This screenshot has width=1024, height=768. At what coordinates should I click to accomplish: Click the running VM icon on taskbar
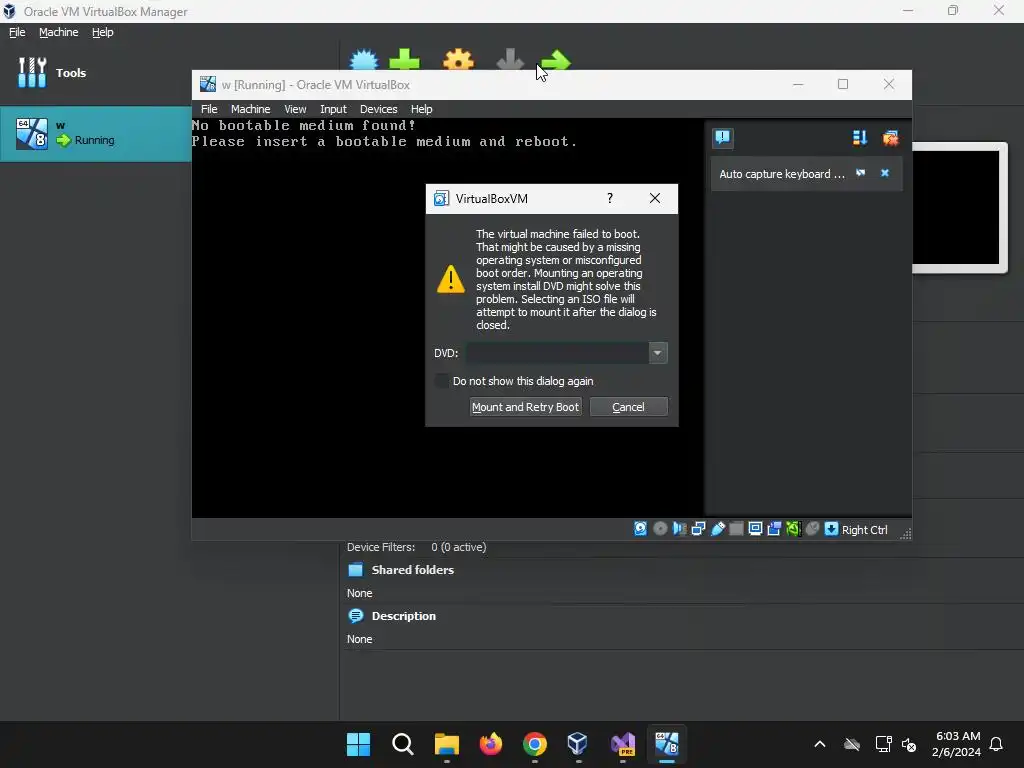pyautogui.click(x=667, y=744)
